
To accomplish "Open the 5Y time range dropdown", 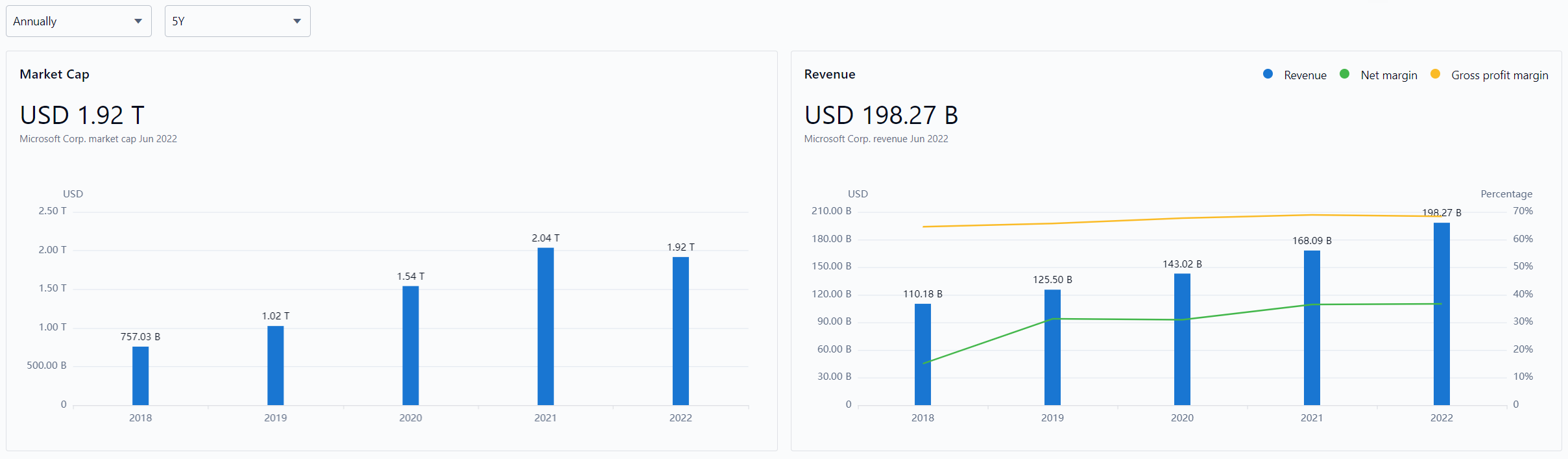I will point(237,21).
